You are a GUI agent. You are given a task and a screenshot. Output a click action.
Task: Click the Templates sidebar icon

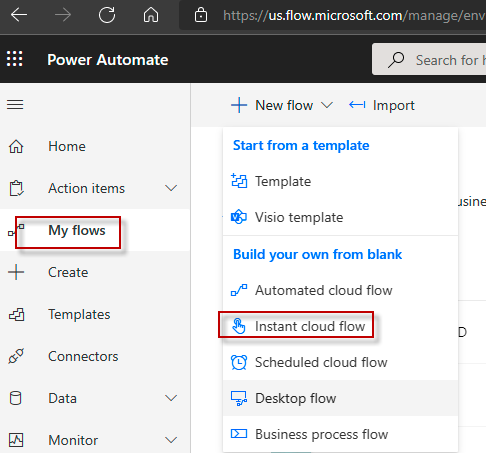[x=16, y=314]
